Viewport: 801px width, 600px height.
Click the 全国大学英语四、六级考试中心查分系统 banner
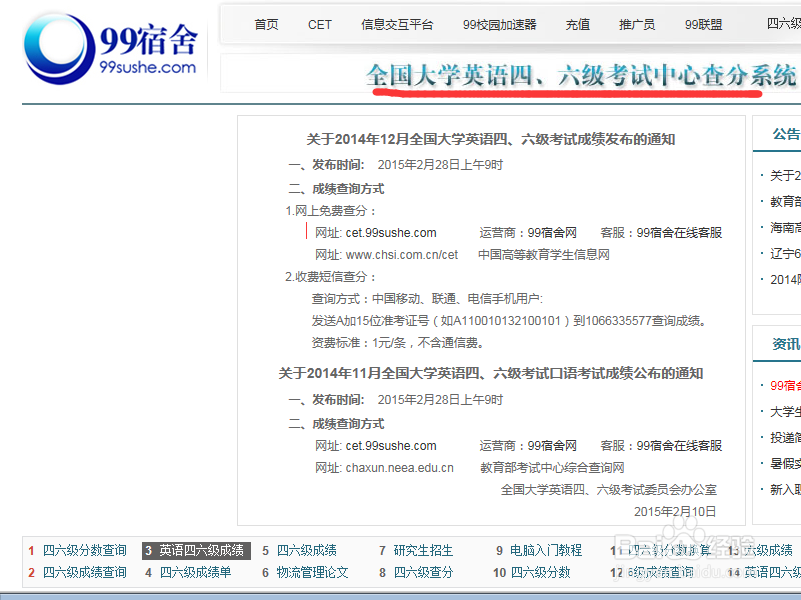click(581, 76)
